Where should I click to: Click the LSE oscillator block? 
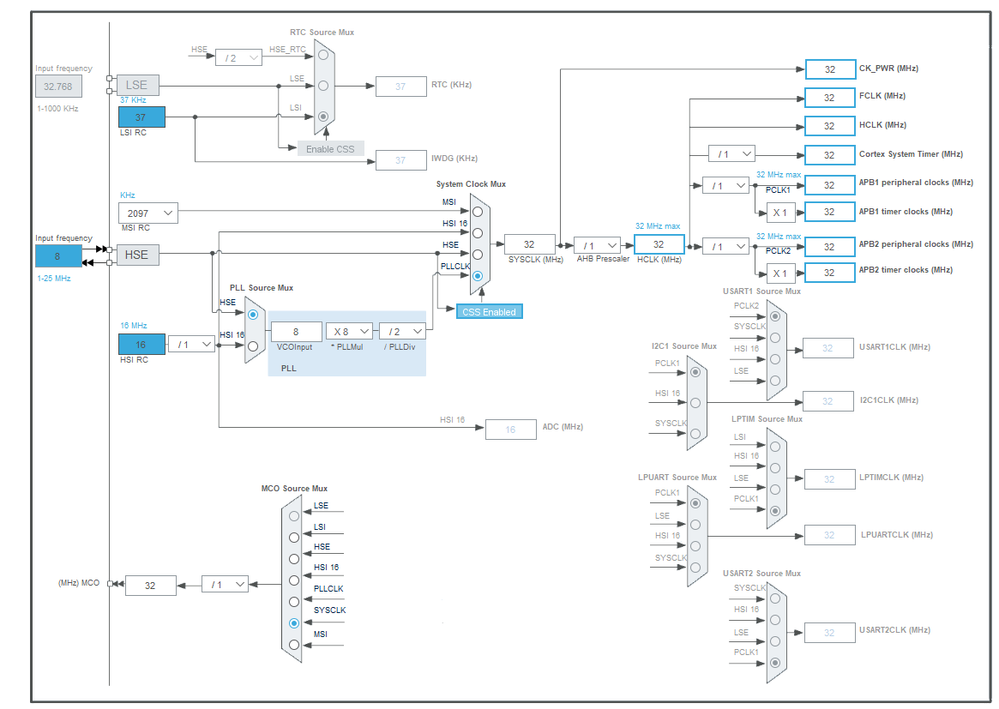(138, 85)
